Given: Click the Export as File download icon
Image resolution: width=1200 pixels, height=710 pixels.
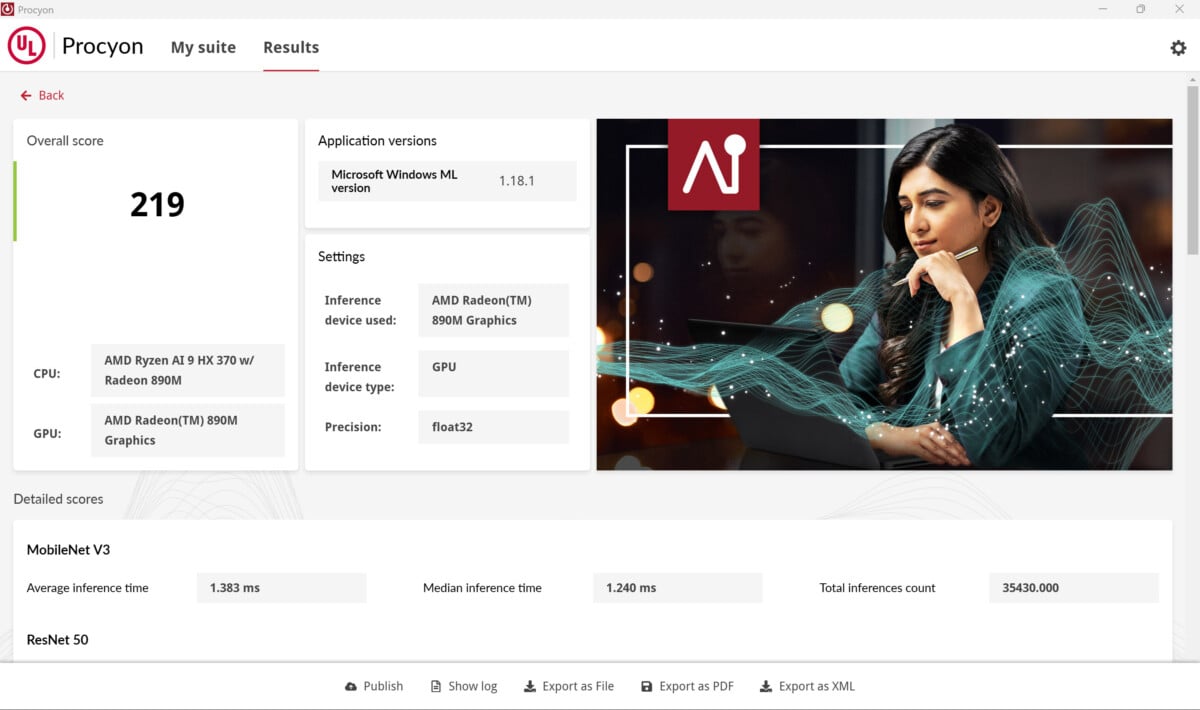Looking at the screenshot, I should (x=530, y=687).
